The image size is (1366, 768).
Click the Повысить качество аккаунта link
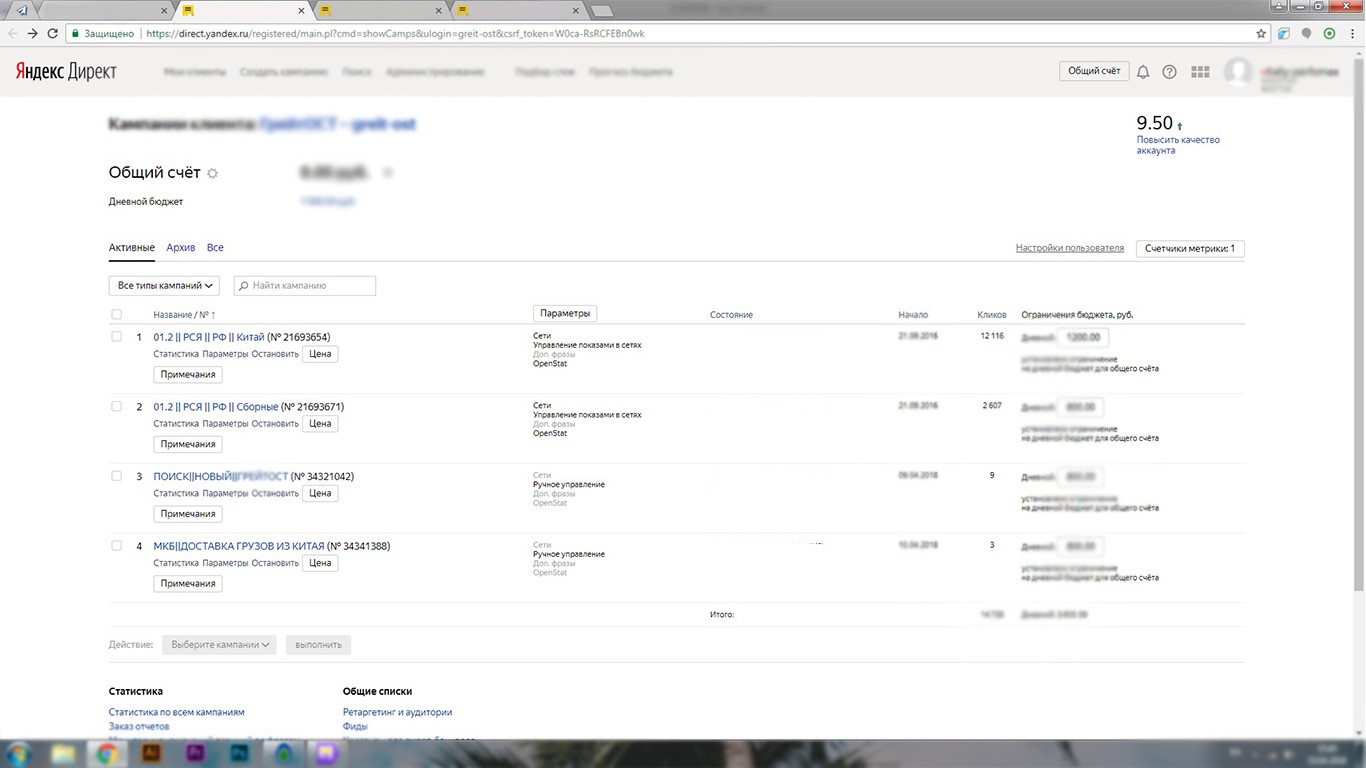pyautogui.click(x=1178, y=145)
